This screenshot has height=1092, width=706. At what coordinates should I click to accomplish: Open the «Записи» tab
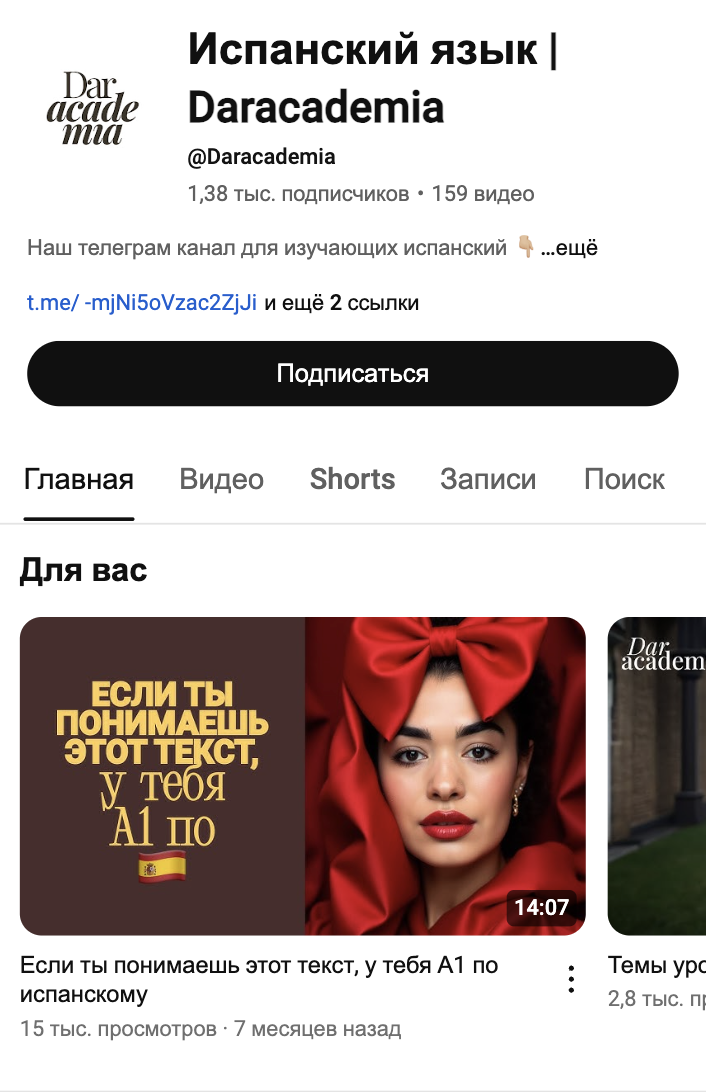click(x=488, y=480)
